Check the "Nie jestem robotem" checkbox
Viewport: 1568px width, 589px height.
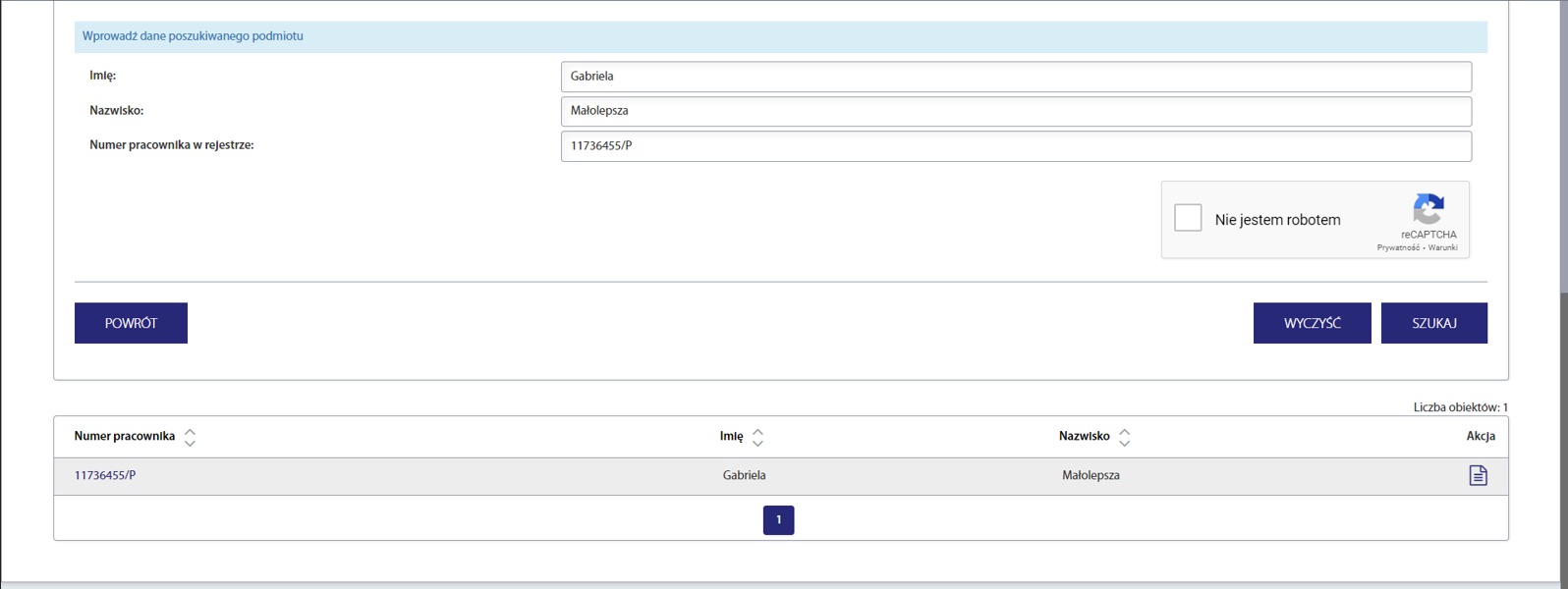tap(1188, 218)
